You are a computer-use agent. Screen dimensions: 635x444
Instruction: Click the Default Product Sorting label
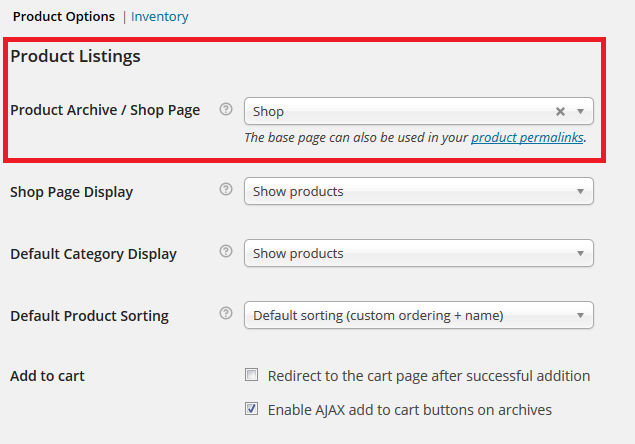(89, 316)
